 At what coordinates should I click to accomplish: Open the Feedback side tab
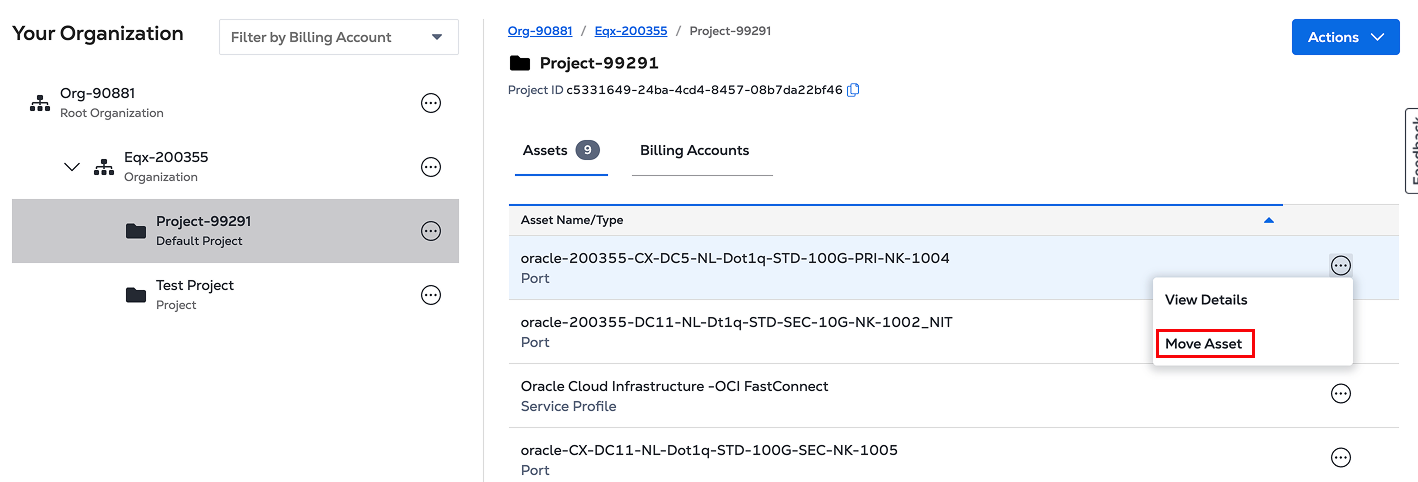click(x=1411, y=150)
